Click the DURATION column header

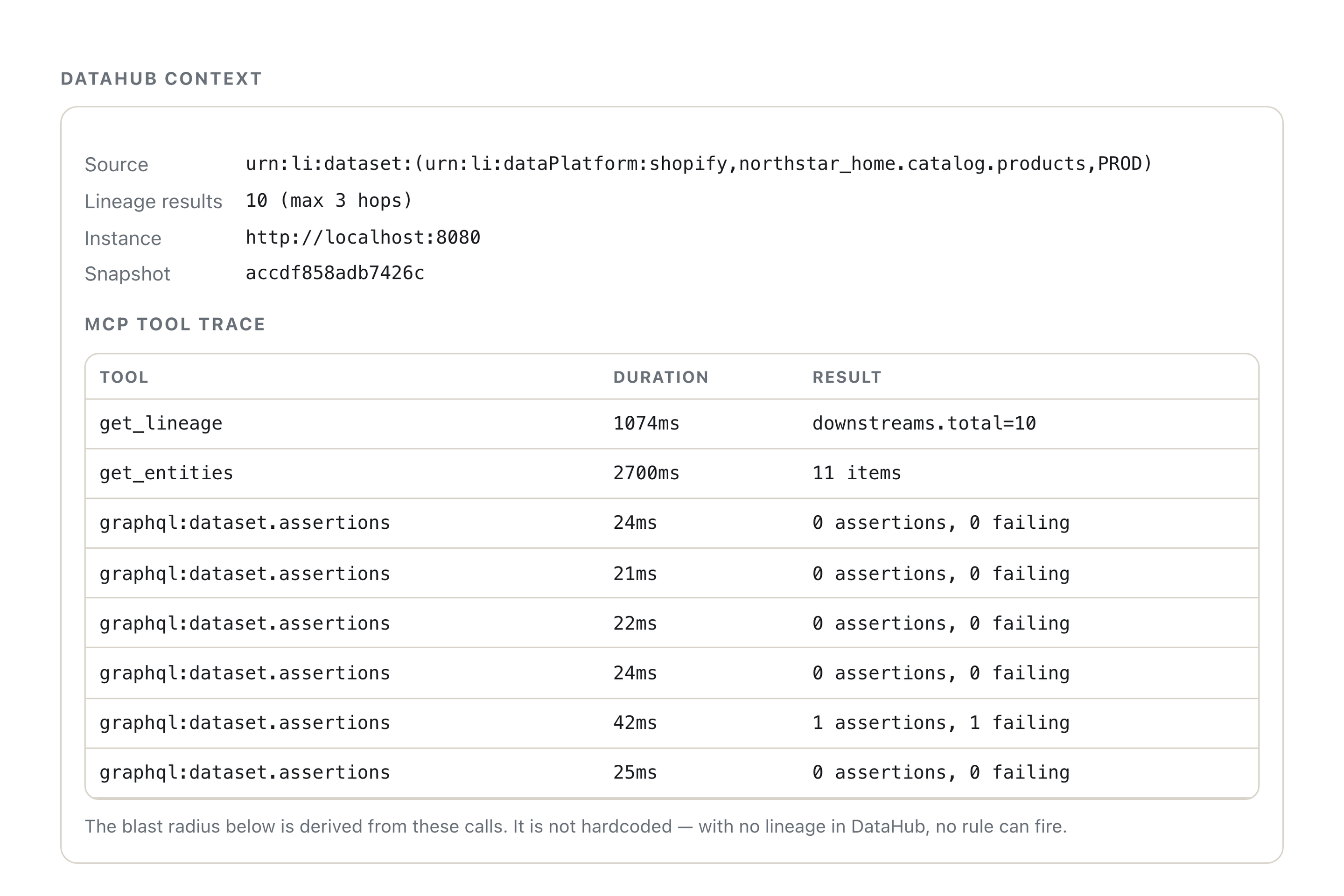[661, 377]
